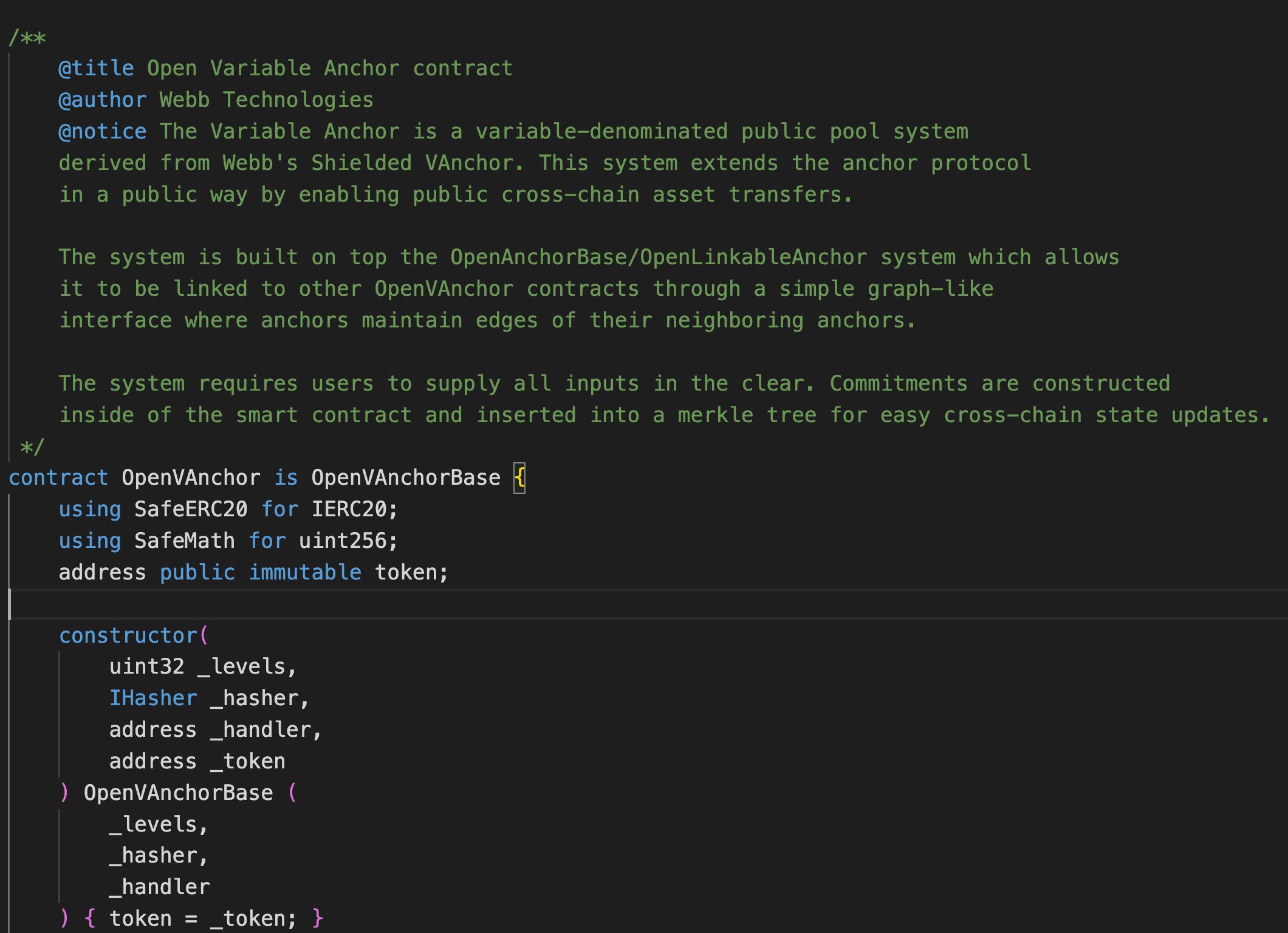Click OpenVAnchorBase in the contract declaration
This screenshot has width=1288, height=933.
406,477
